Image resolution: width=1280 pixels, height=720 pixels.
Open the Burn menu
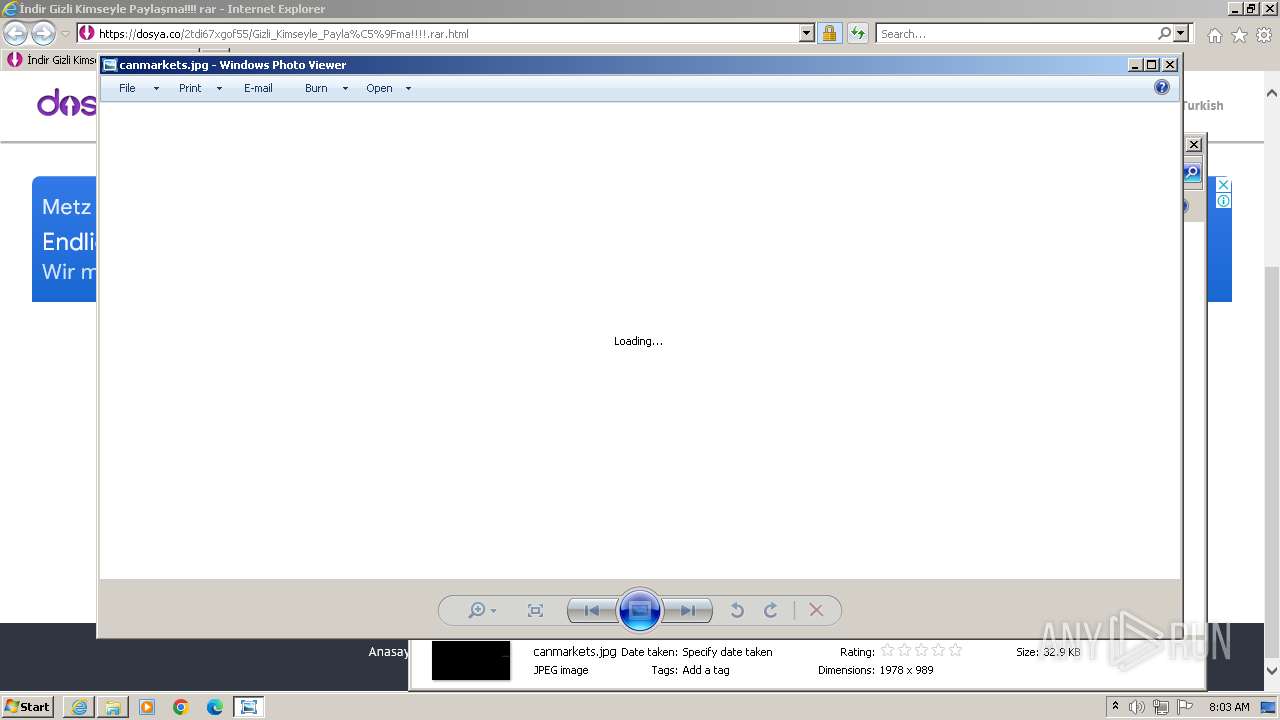click(x=316, y=88)
